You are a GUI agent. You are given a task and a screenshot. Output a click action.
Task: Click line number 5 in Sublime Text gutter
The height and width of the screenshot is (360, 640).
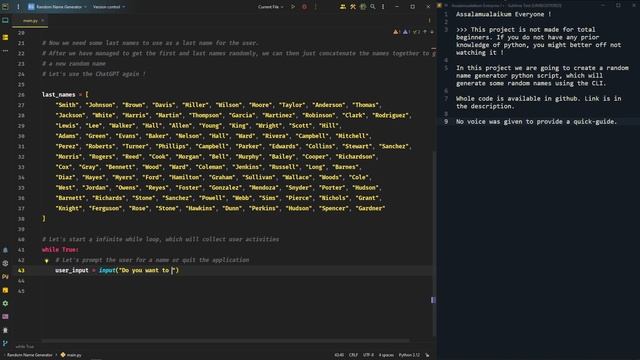click(x=446, y=68)
